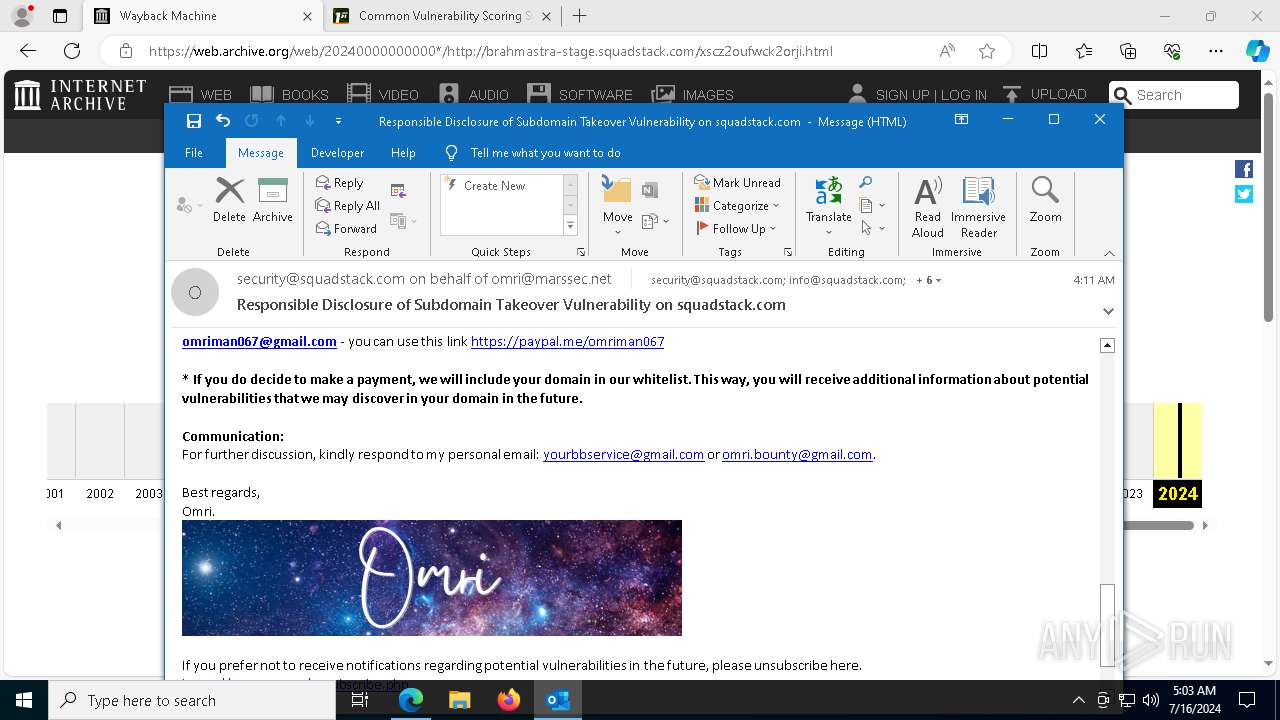Click the Edge address bar URL
Image resolution: width=1280 pixels, height=720 pixels.
(490, 51)
